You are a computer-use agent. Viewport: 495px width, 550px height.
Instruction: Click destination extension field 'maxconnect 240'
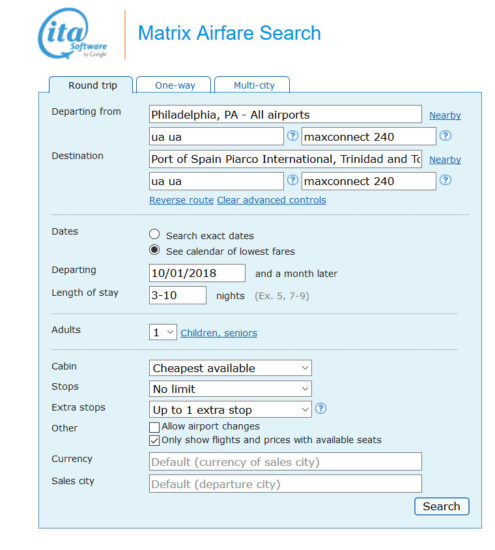coord(369,181)
